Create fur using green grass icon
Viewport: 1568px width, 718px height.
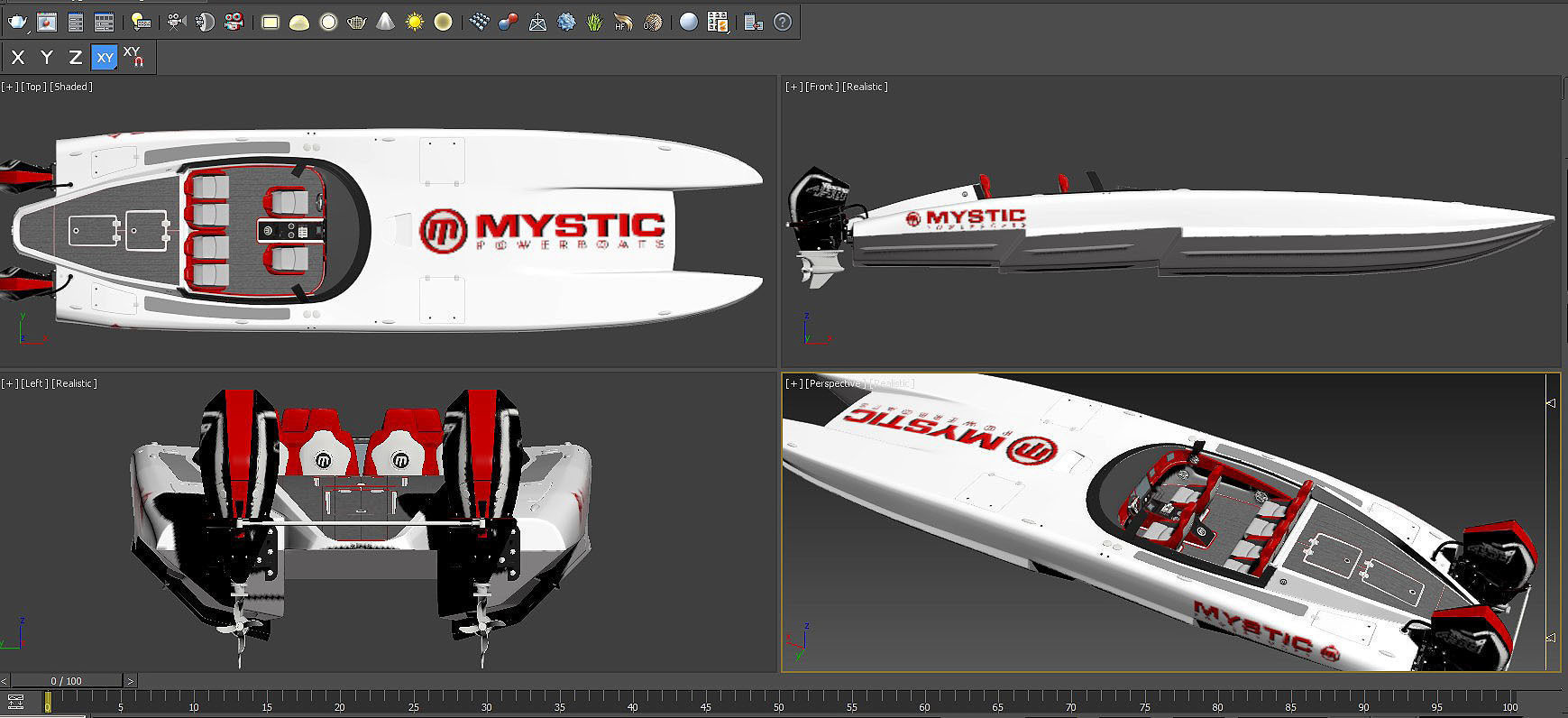pos(594,22)
